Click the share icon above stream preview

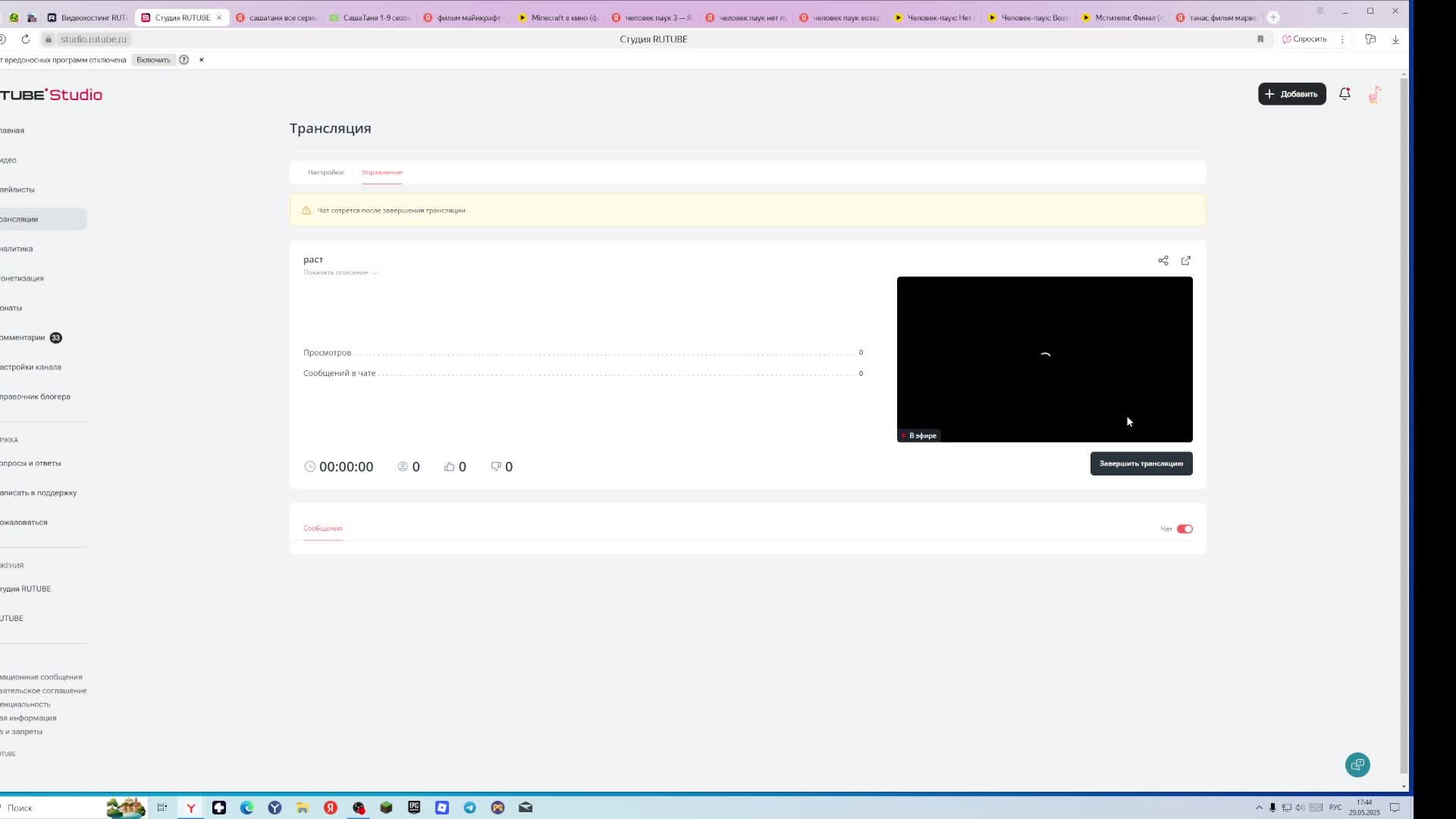[1163, 261]
